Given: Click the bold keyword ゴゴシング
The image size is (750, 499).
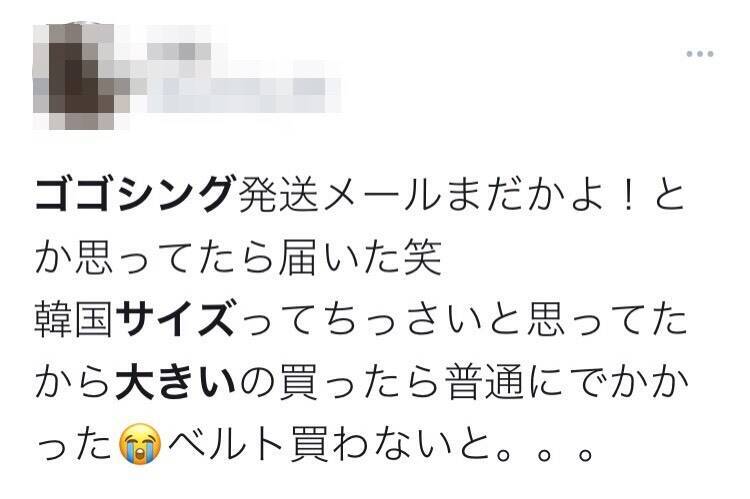Looking at the screenshot, I should click(136, 196).
